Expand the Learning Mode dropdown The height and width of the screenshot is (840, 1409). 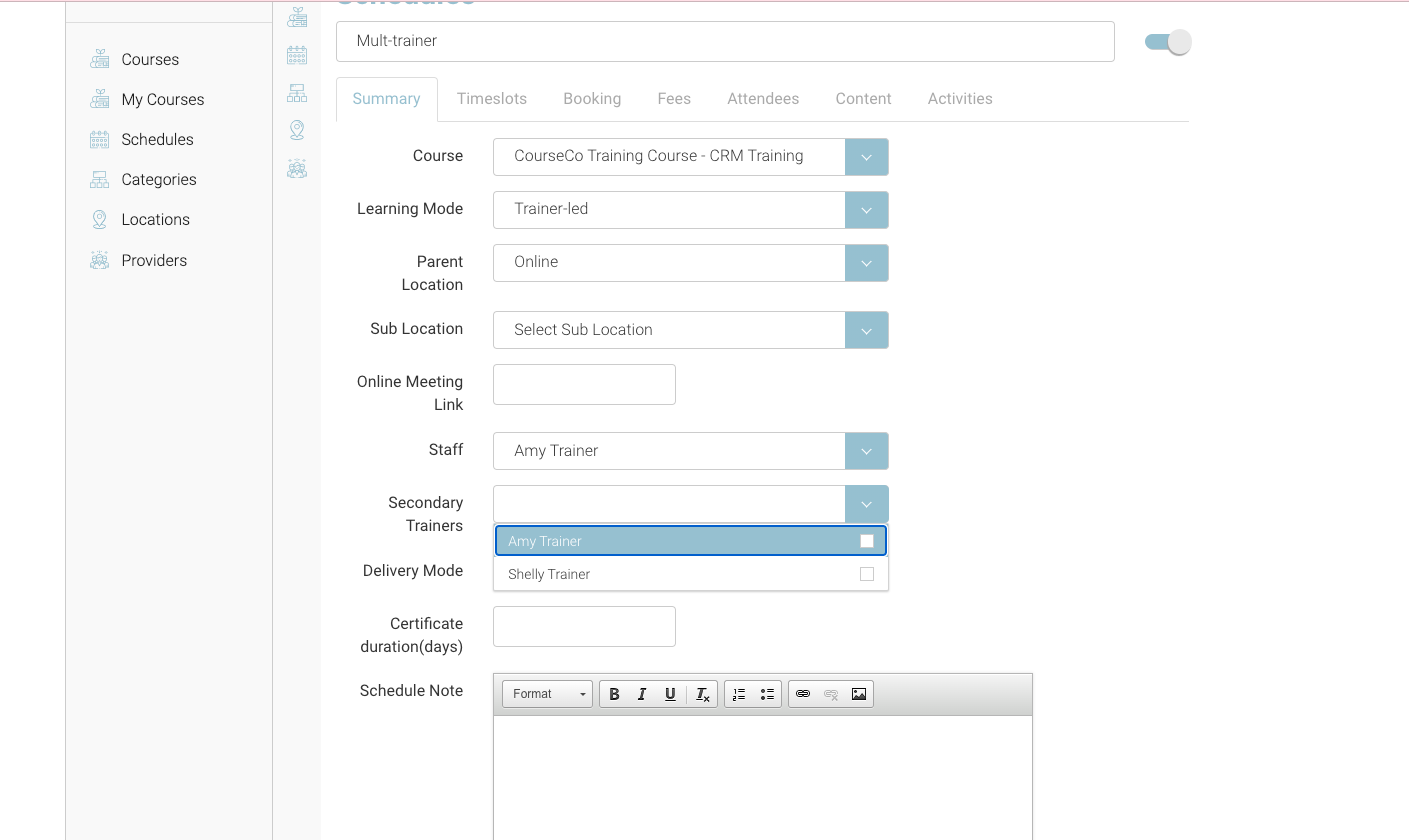pos(866,210)
